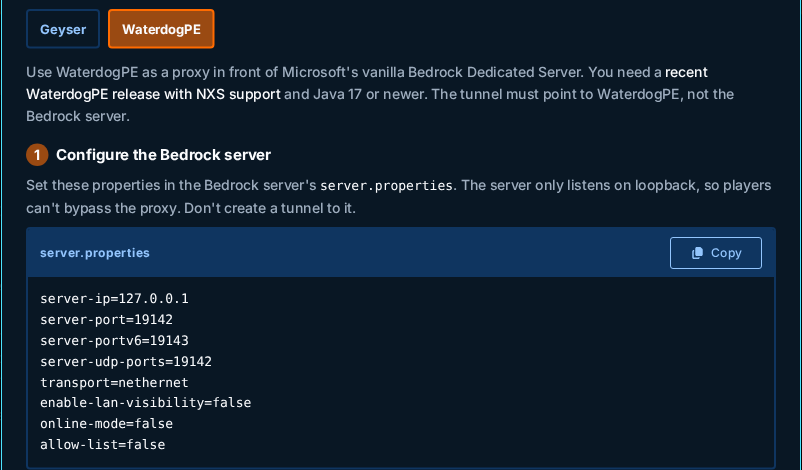Image resolution: width=802 pixels, height=470 pixels.
Task: Switch to the Geyser tab
Action: point(63,29)
